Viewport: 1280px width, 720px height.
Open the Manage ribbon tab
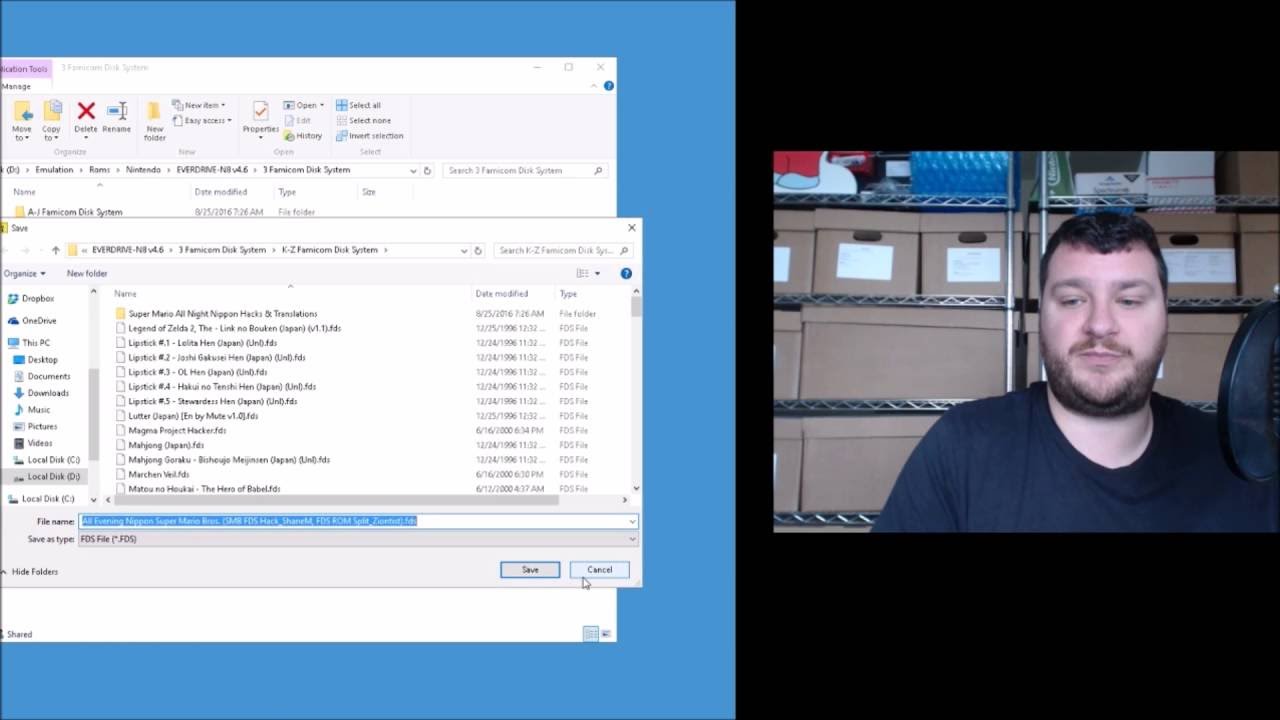[16, 86]
